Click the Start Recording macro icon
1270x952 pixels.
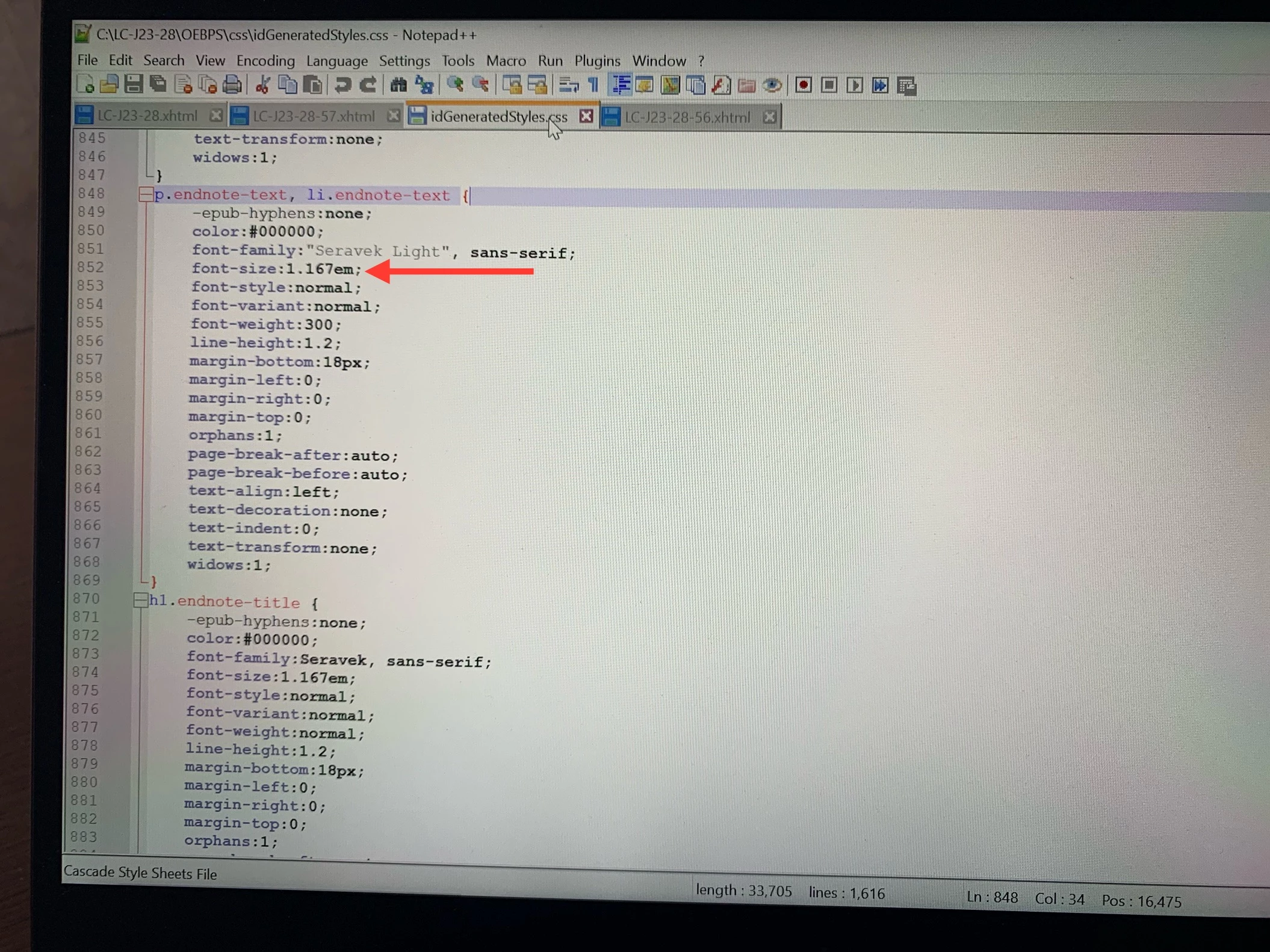803,85
